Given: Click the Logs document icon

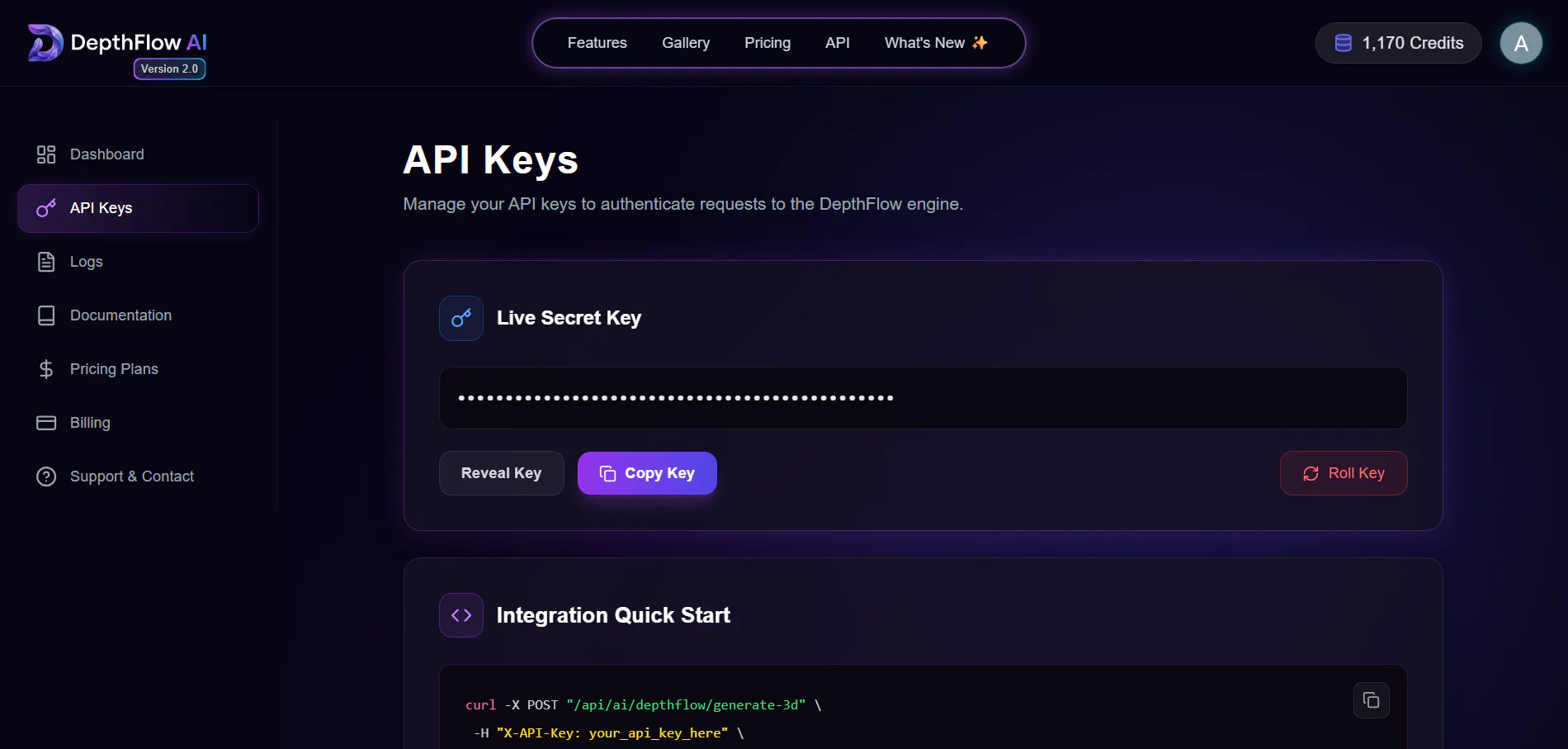Looking at the screenshot, I should 46,262.
